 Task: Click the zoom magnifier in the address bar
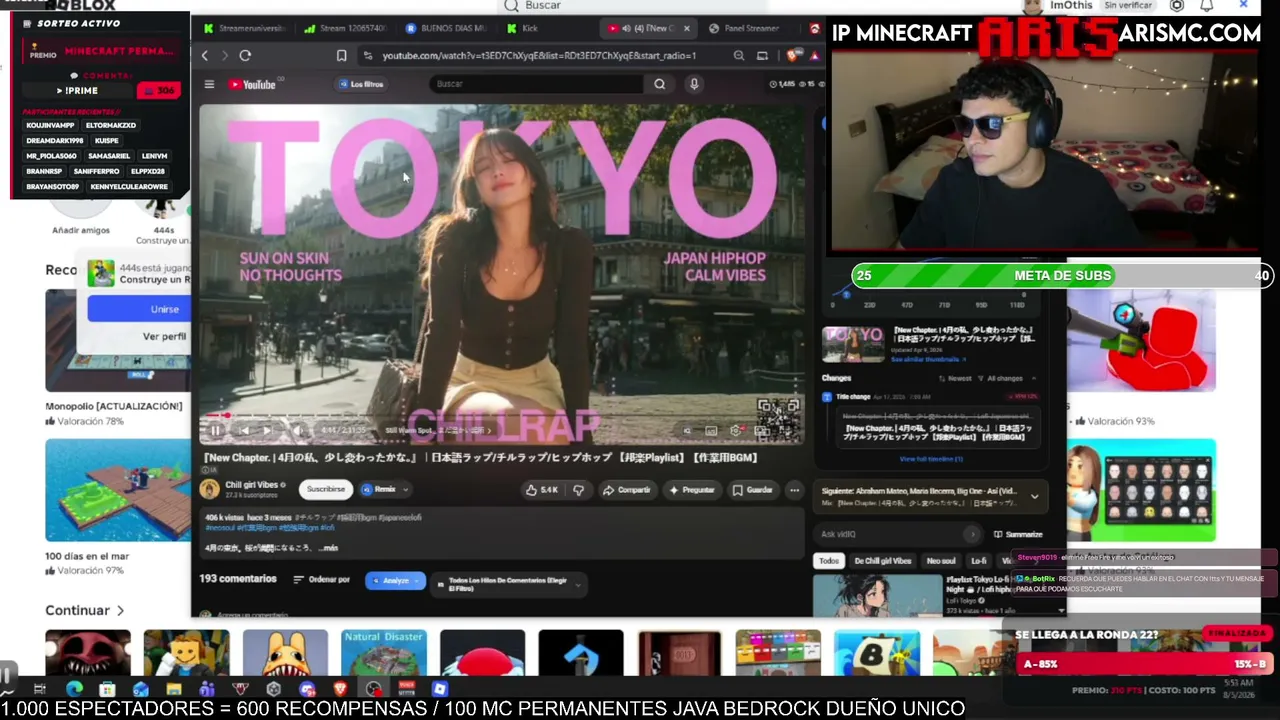pos(739,56)
